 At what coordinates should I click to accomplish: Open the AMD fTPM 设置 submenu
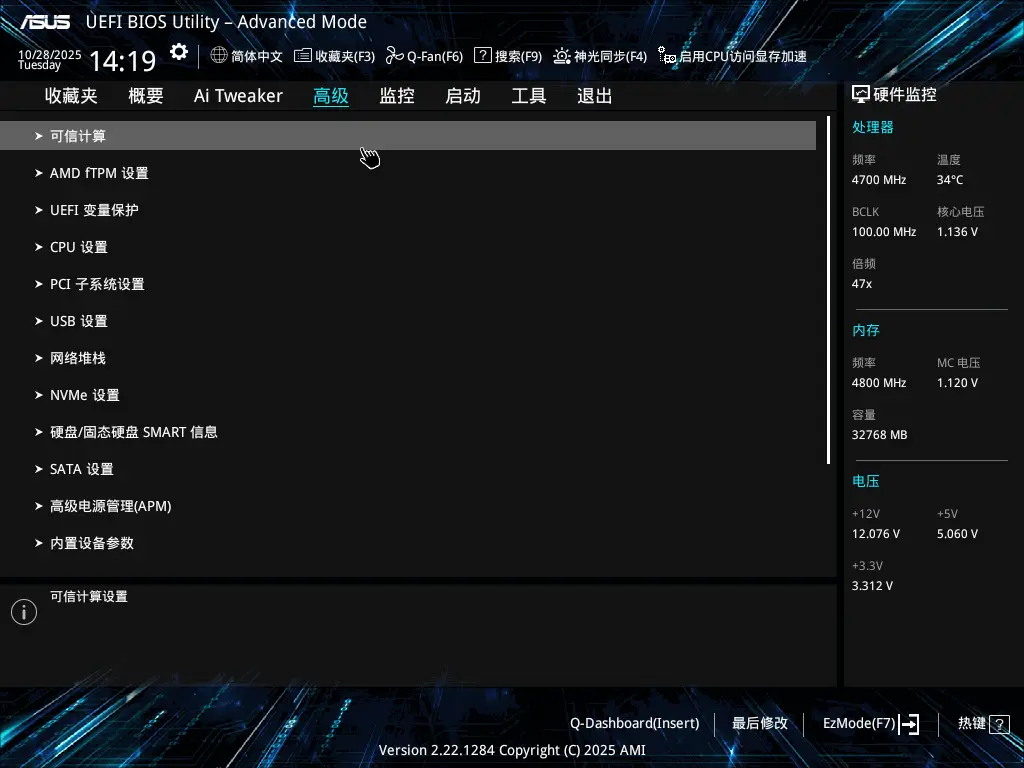coord(99,172)
